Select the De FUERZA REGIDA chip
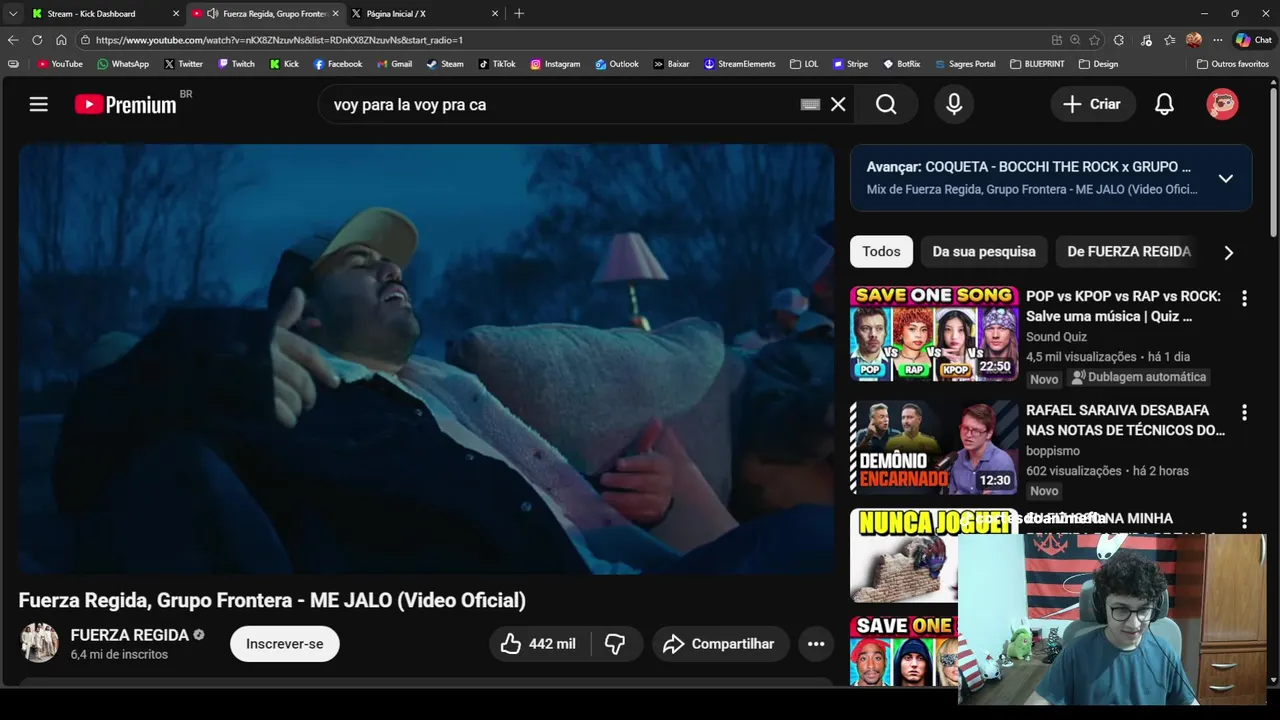Viewport: 1280px width, 720px height. (x=1129, y=251)
